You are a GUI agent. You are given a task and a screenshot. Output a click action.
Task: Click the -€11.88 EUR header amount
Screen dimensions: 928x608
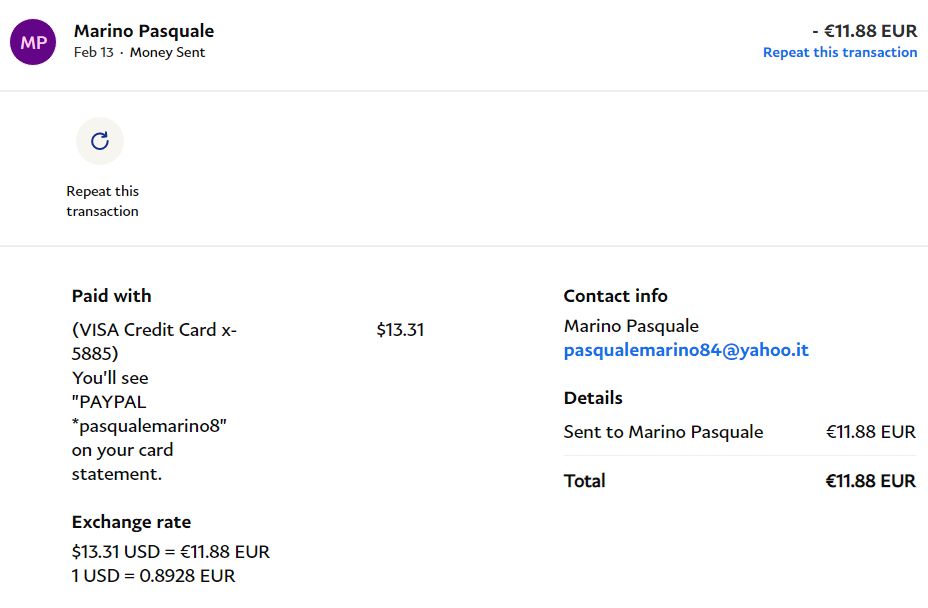[x=864, y=31]
